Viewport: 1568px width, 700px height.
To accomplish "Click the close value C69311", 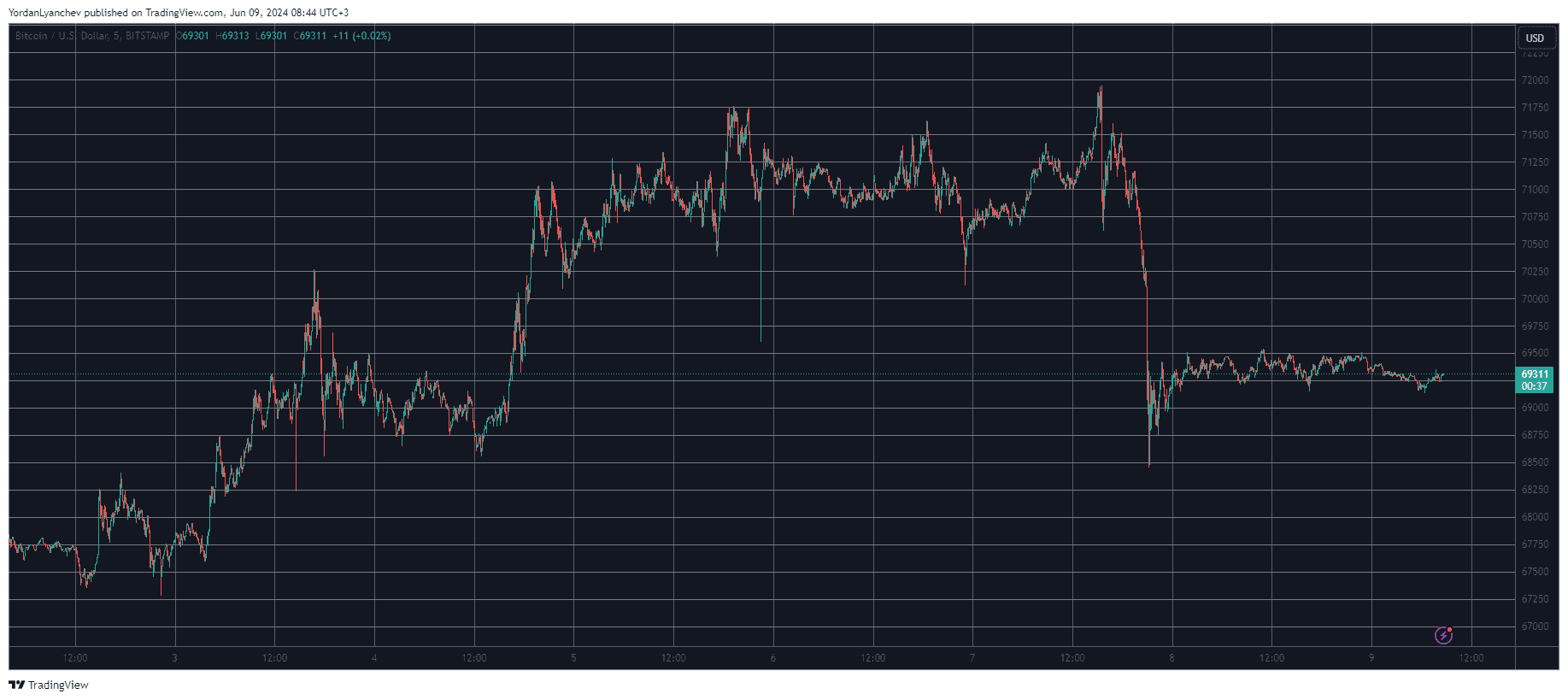I will 310,36.
